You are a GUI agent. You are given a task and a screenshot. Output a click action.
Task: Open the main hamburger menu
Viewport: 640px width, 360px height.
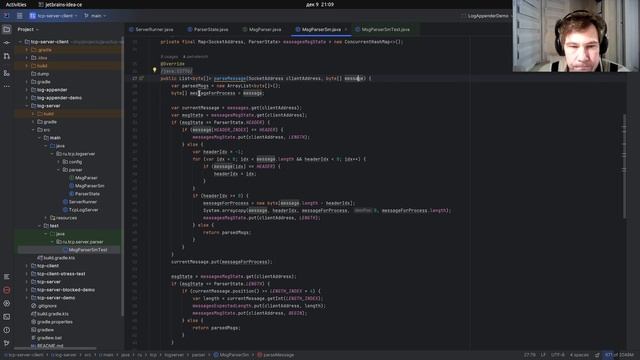point(20,16)
